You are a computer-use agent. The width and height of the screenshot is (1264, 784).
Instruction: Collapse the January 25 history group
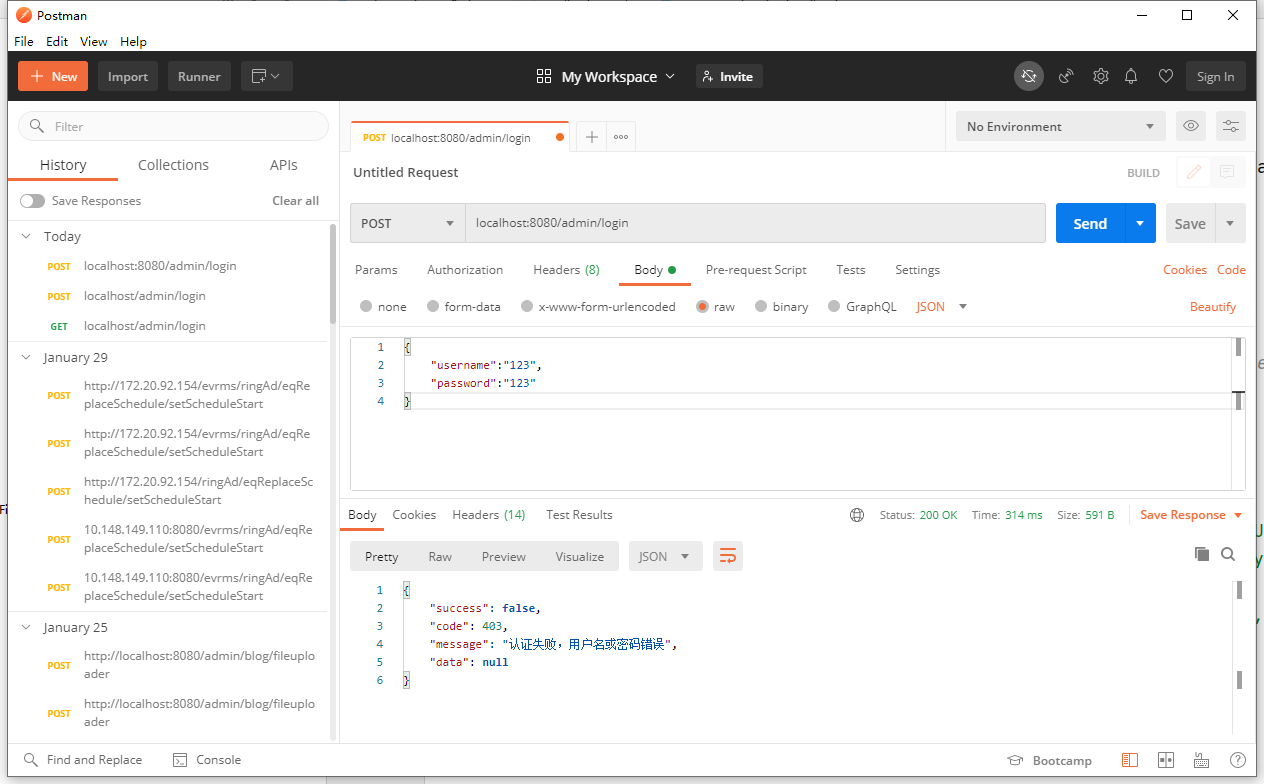pyautogui.click(x=27, y=628)
